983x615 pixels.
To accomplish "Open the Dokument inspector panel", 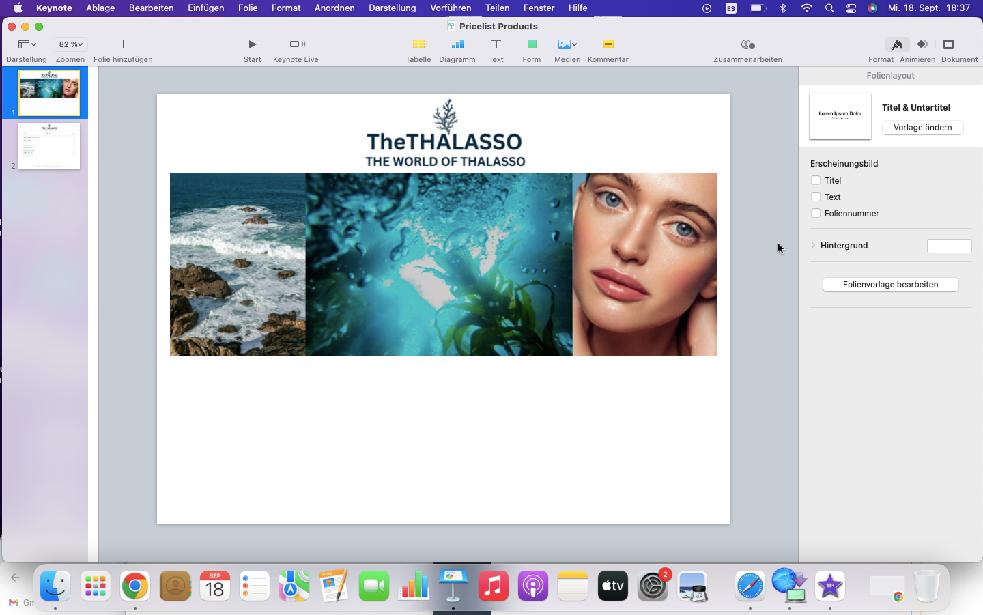I will tap(949, 45).
